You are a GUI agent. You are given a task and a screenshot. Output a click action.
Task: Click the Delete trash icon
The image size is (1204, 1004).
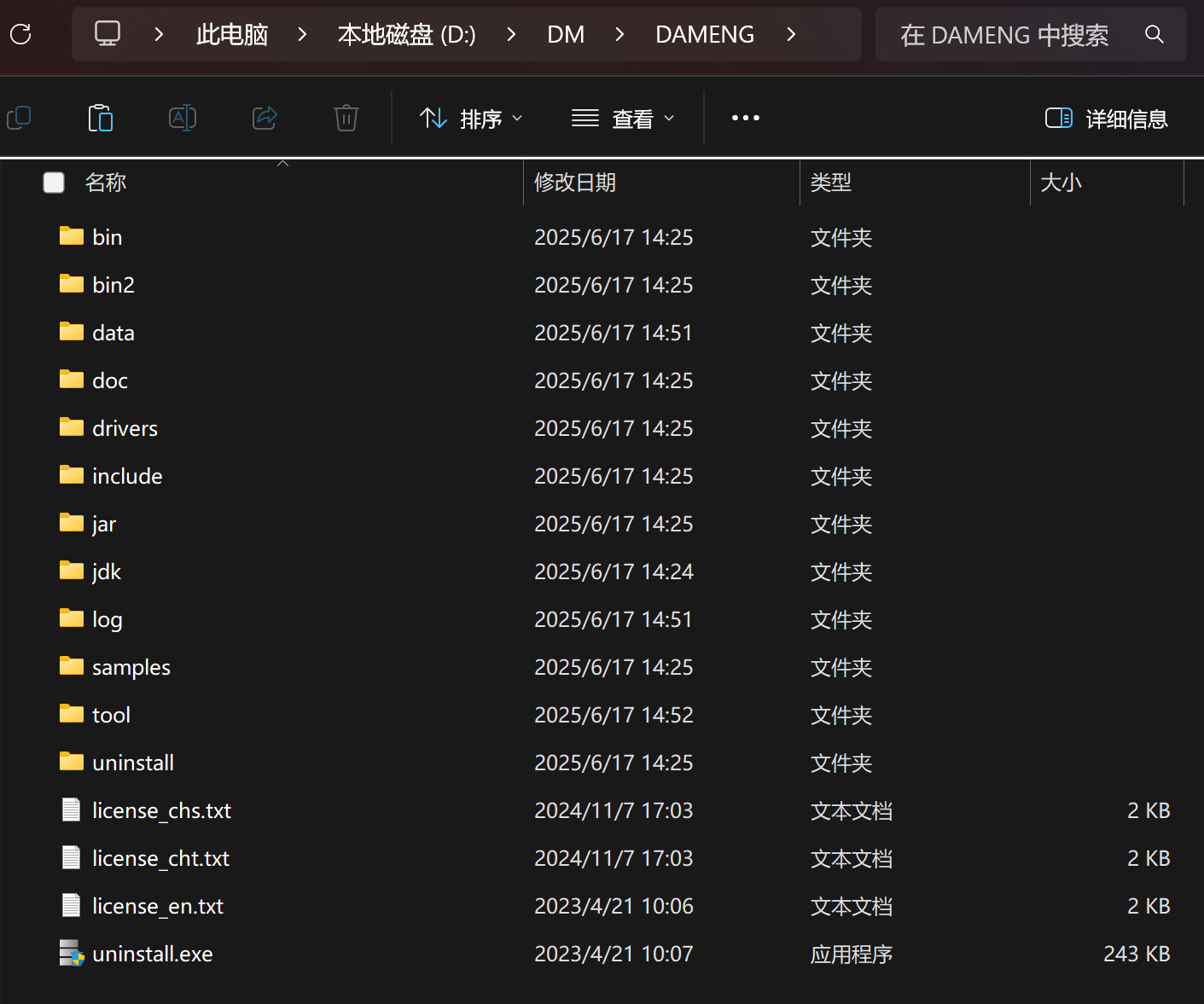tap(346, 118)
